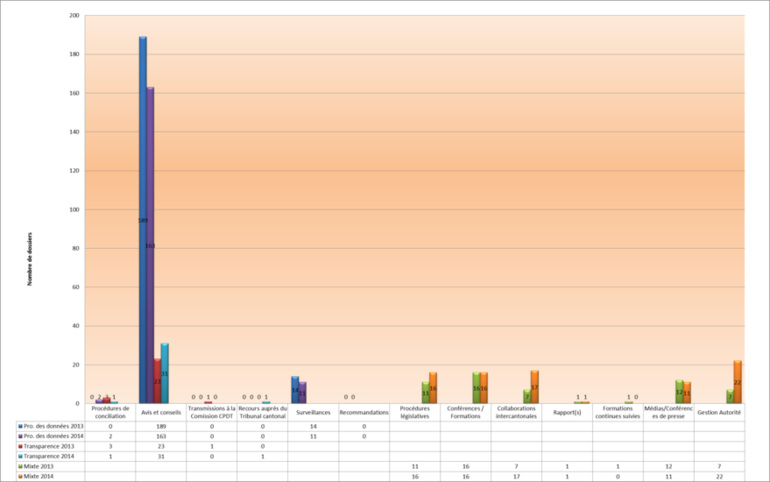770x482 pixels.
Task: Click the purple Pro. des données 2014 legend swatch
Action: pyautogui.click(x=19, y=436)
